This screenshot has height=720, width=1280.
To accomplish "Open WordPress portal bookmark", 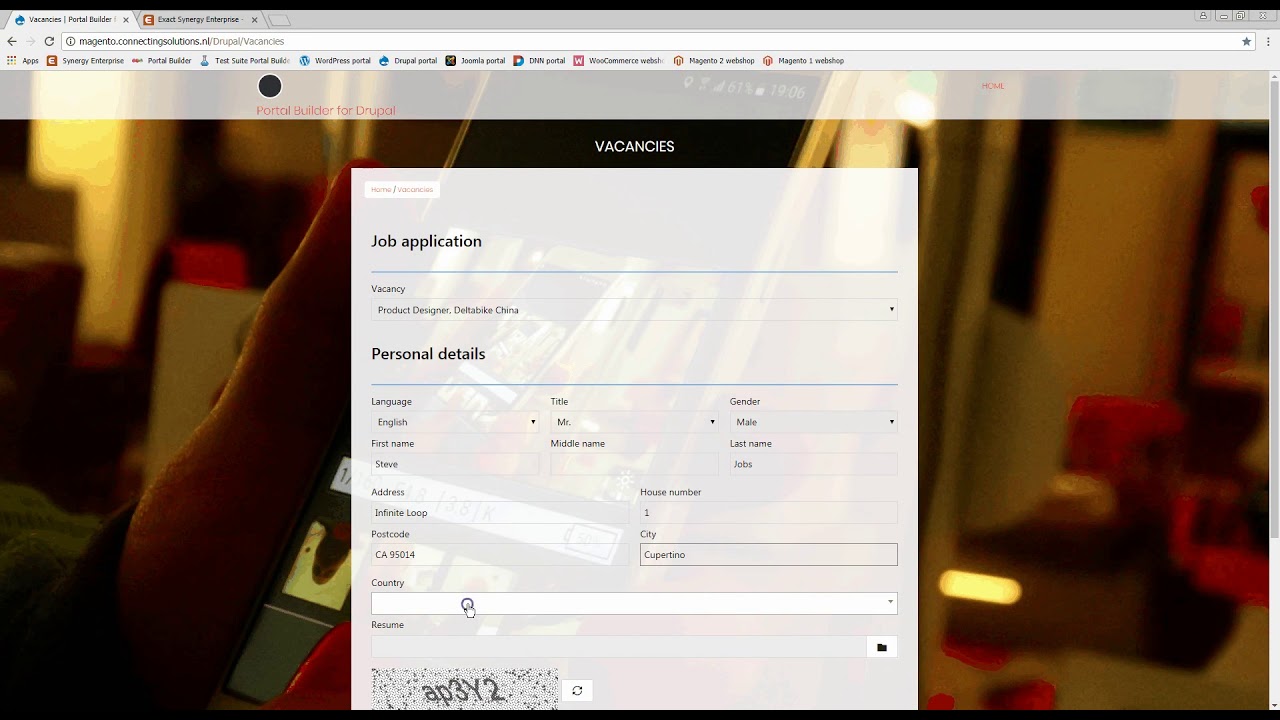I will tap(335, 61).
